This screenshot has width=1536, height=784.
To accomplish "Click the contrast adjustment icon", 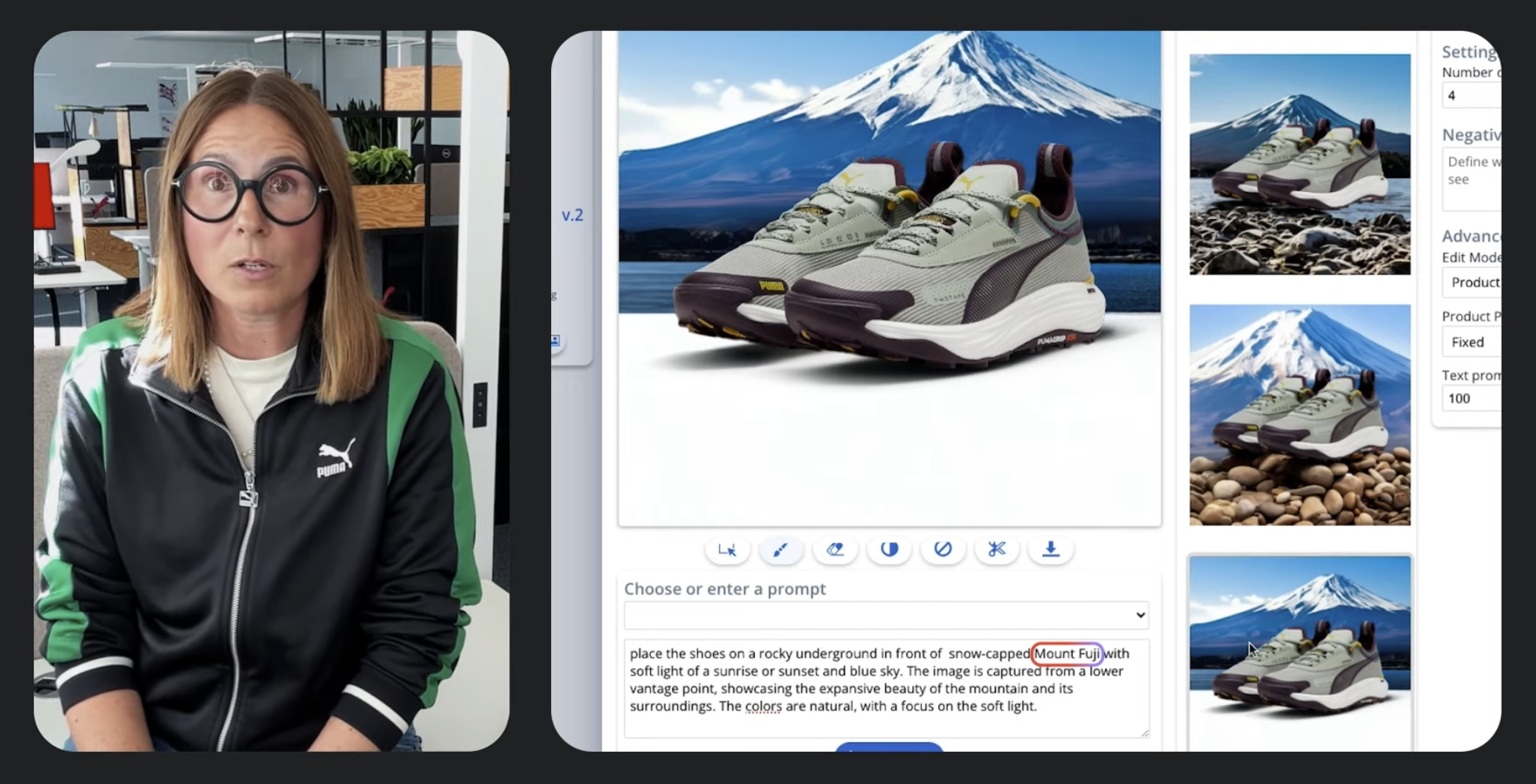I will coord(889,550).
